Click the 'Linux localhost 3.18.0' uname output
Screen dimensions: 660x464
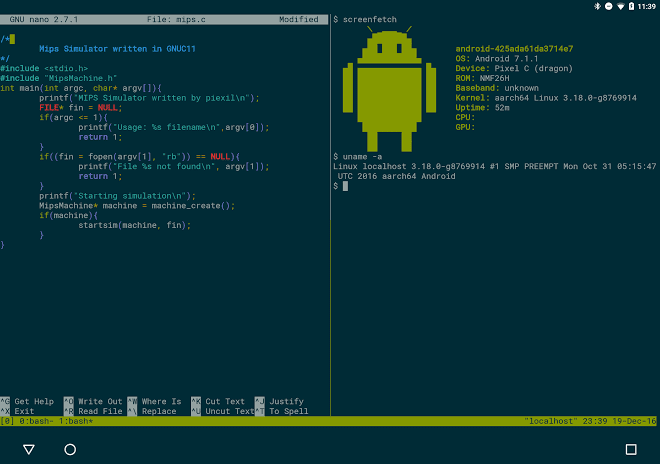coord(495,166)
